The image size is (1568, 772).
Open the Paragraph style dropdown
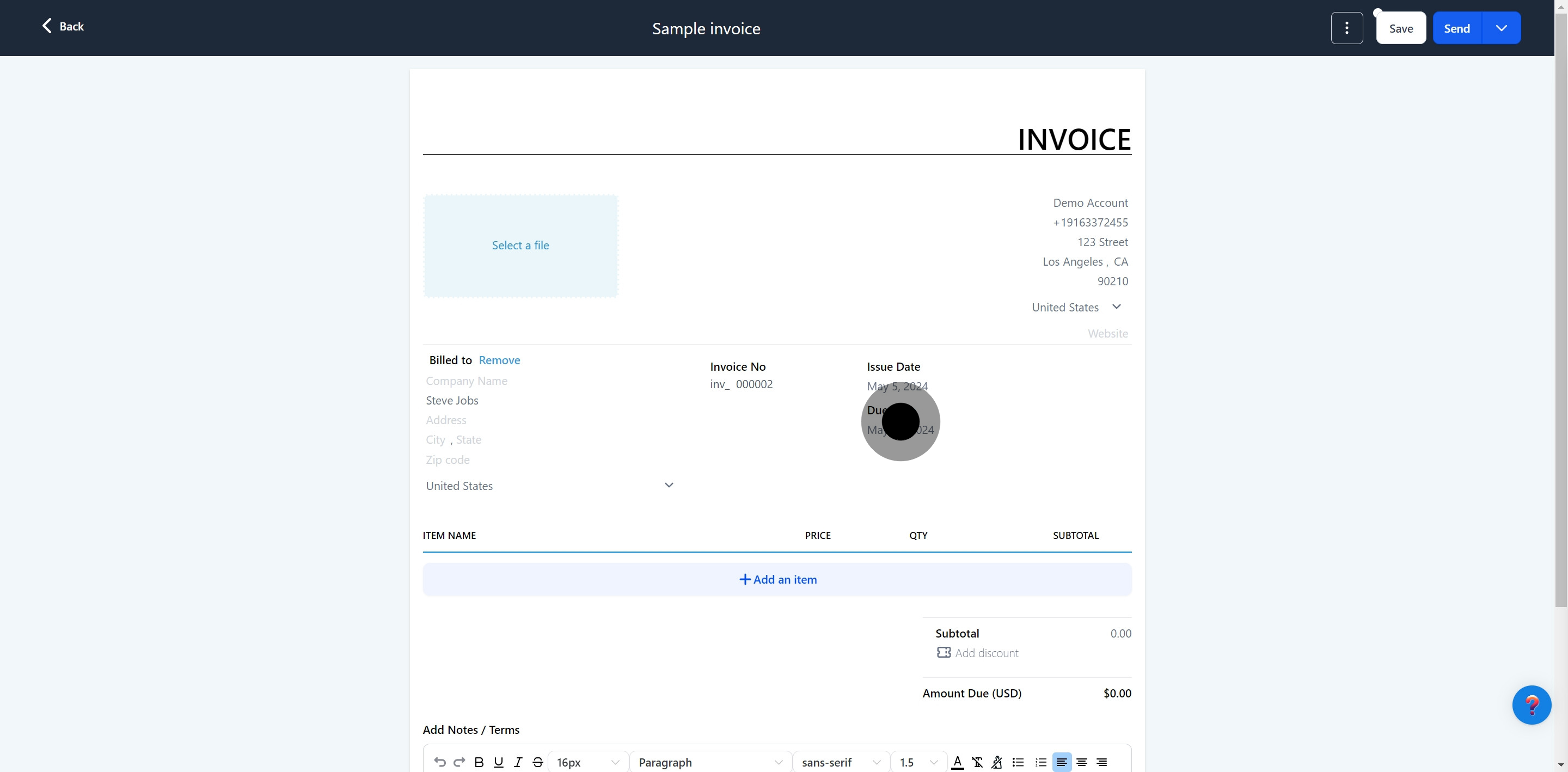710,762
